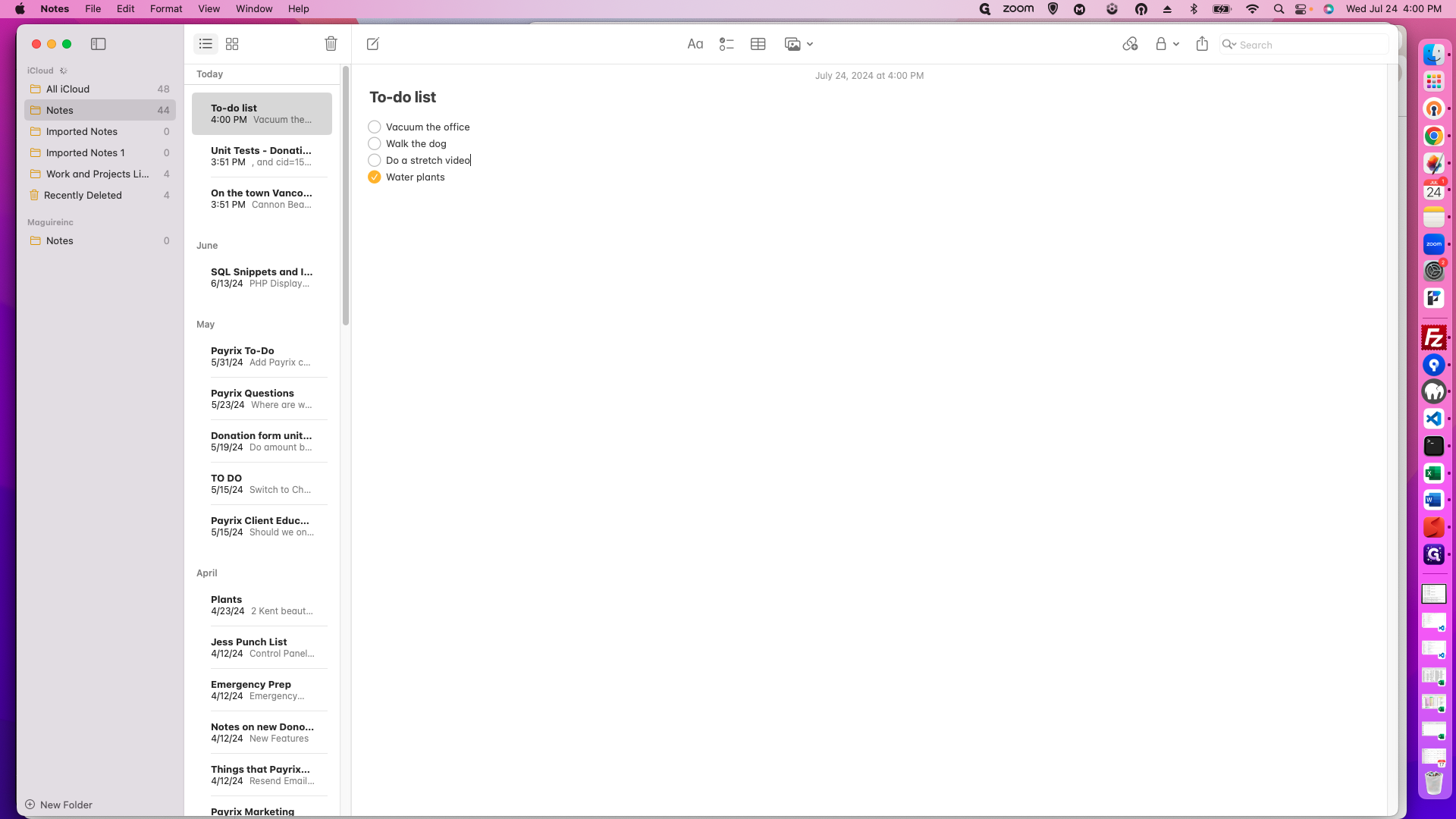Open Payrix Questions note

262,399
